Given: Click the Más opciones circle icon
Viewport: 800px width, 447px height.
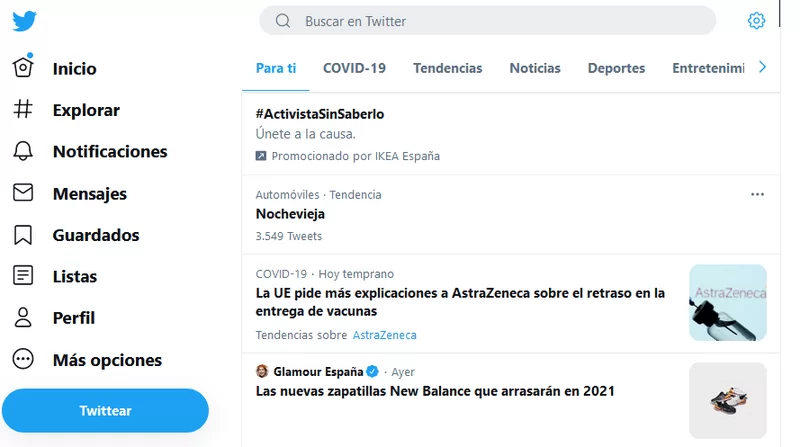Looking at the screenshot, I should pyautogui.click(x=23, y=359).
